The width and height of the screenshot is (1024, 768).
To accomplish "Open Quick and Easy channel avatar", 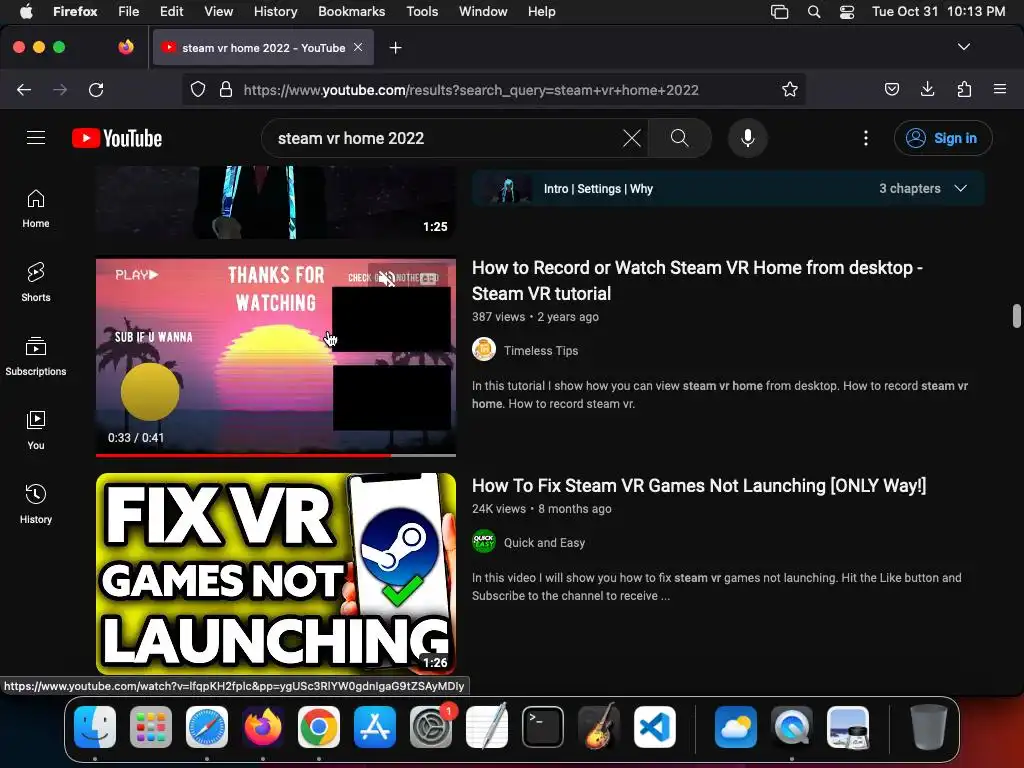I will tap(484, 542).
